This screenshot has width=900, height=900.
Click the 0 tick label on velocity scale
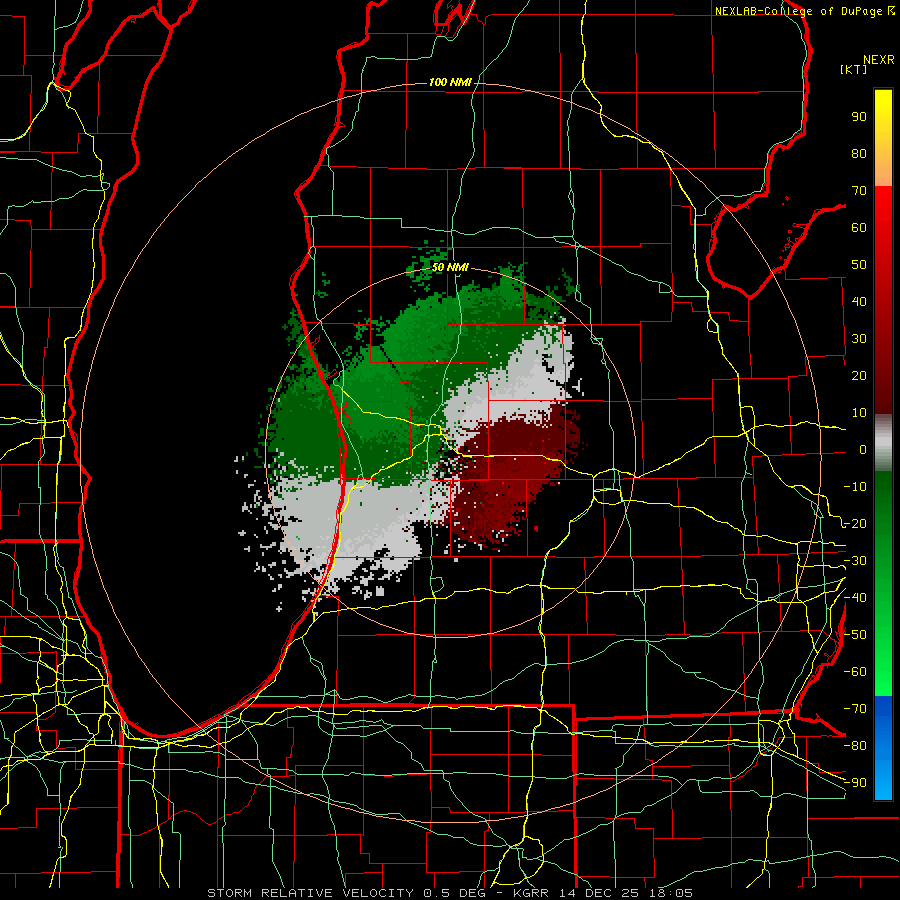pyautogui.click(x=863, y=450)
